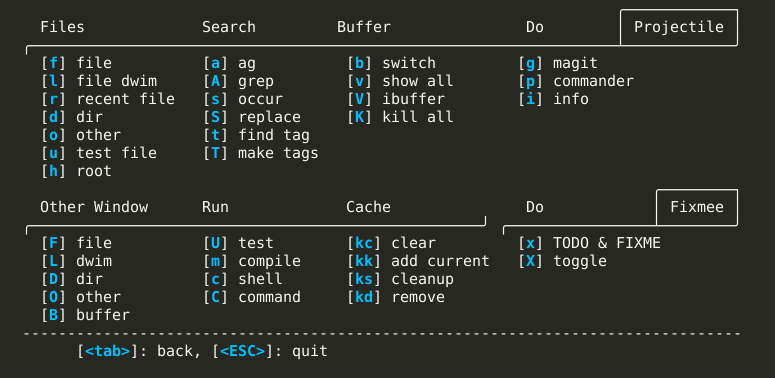
Task: Quit using the [<ESC>] quit hint
Action: (270, 351)
